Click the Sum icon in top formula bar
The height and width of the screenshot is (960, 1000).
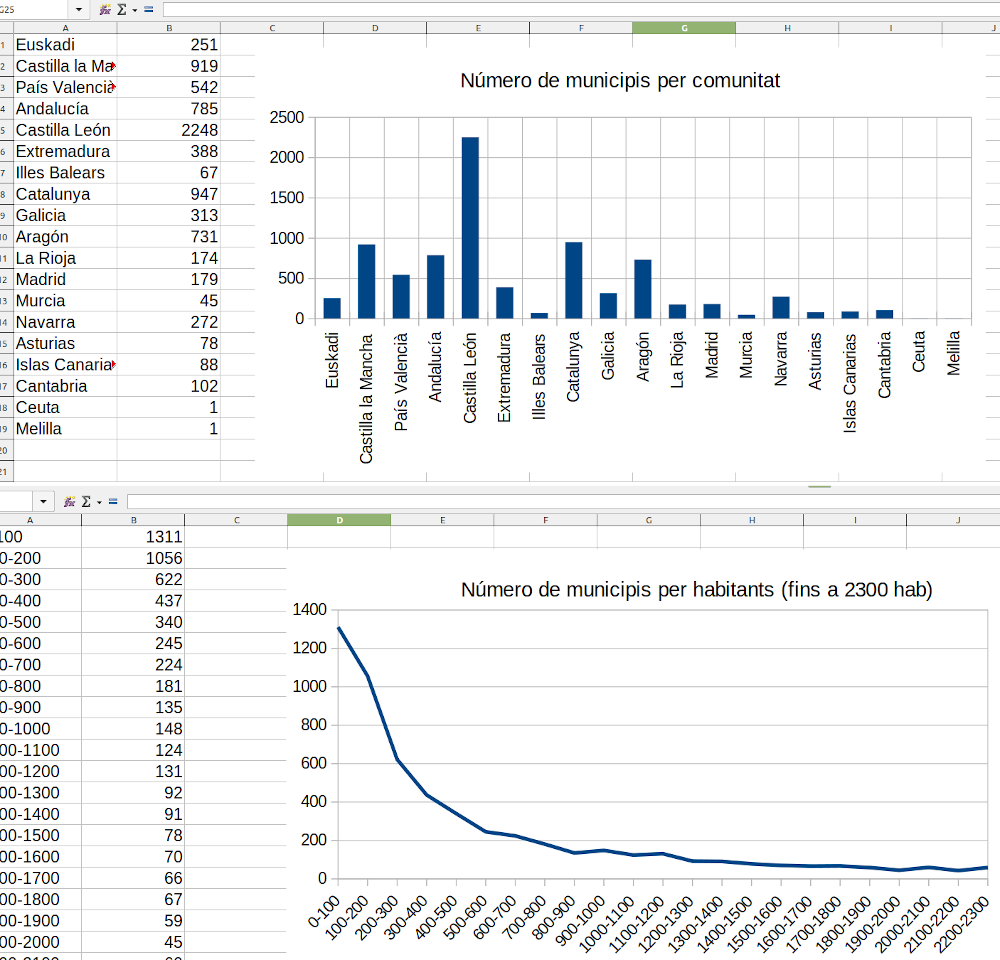(121, 9)
